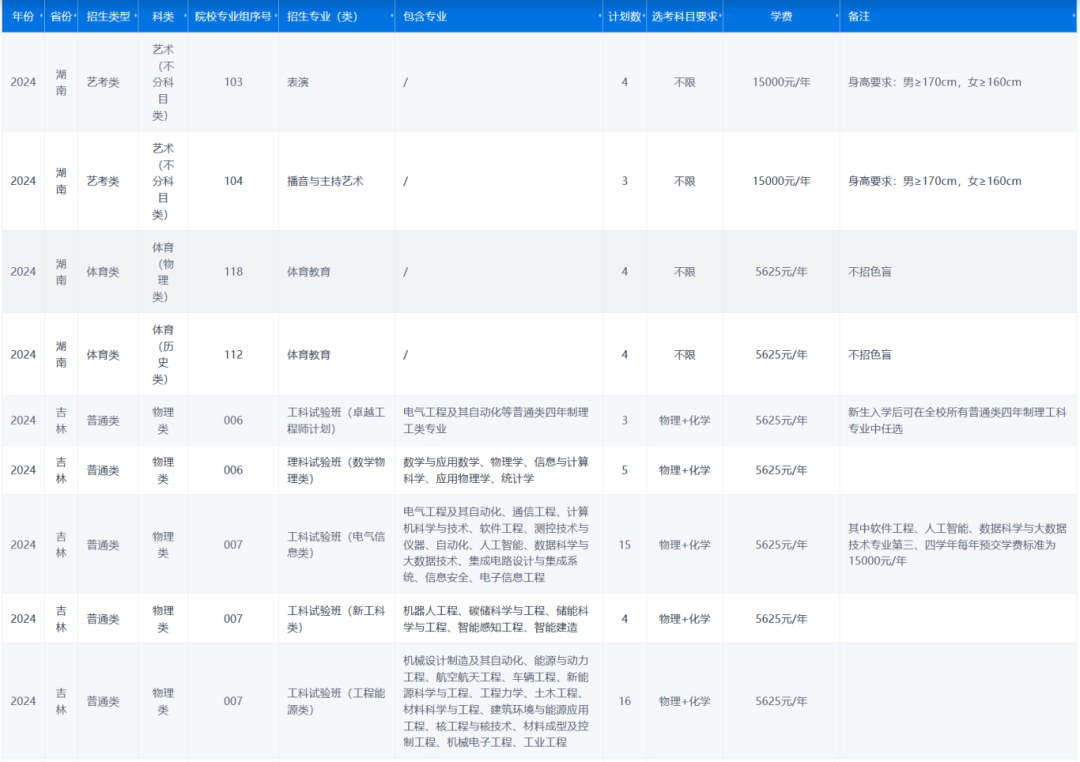Select the 表演 specialty cell
Viewport: 1080px width, 762px height.
pyautogui.click(x=296, y=81)
